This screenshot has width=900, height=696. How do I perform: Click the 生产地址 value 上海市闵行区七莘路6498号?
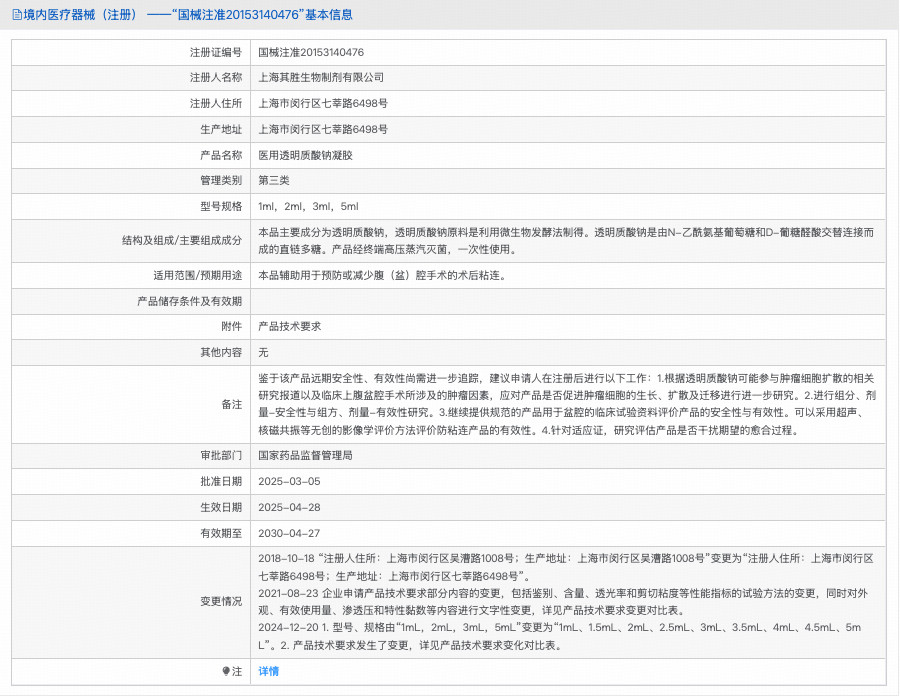click(x=323, y=129)
